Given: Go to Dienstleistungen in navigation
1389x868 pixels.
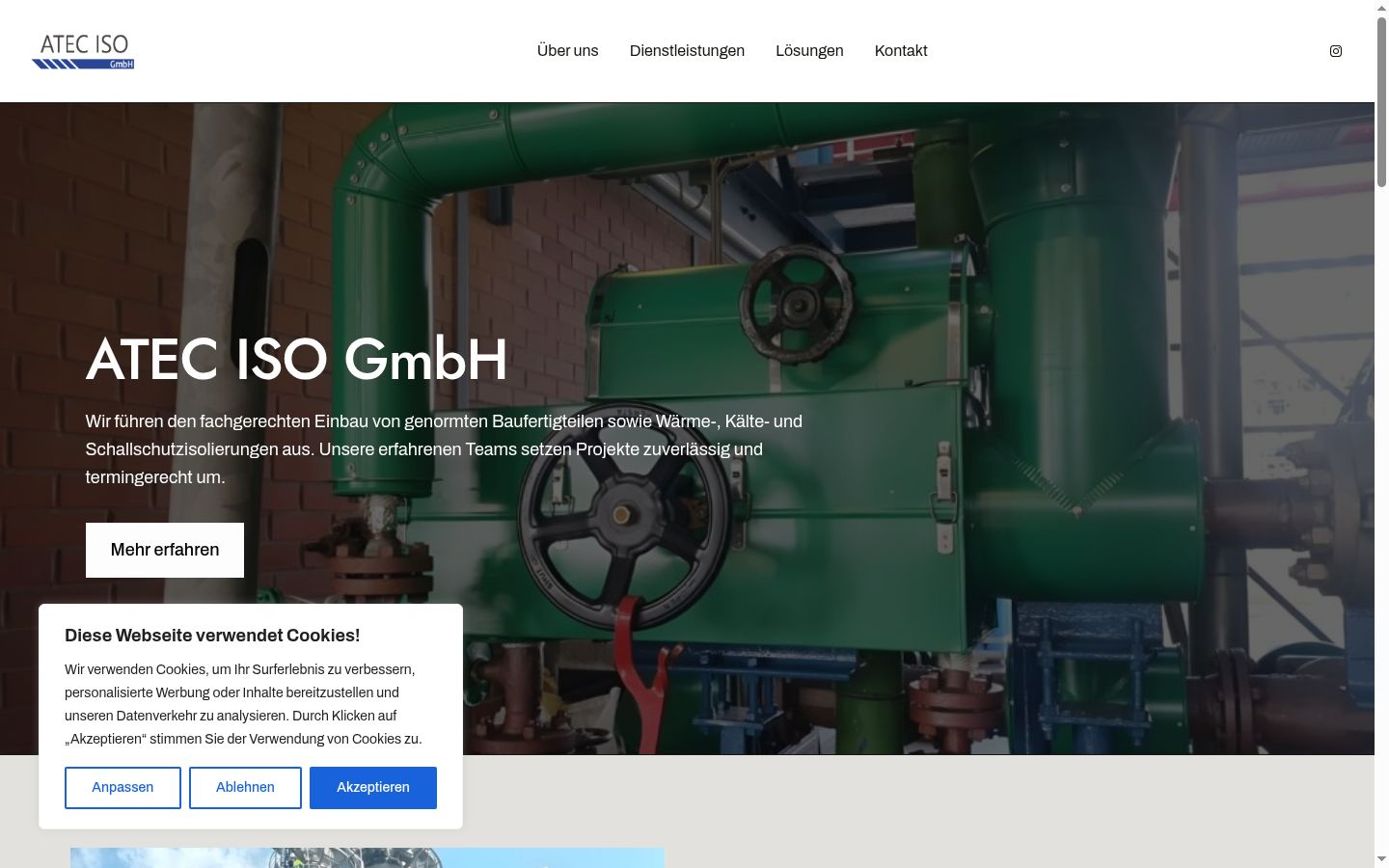Looking at the screenshot, I should click(687, 51).
